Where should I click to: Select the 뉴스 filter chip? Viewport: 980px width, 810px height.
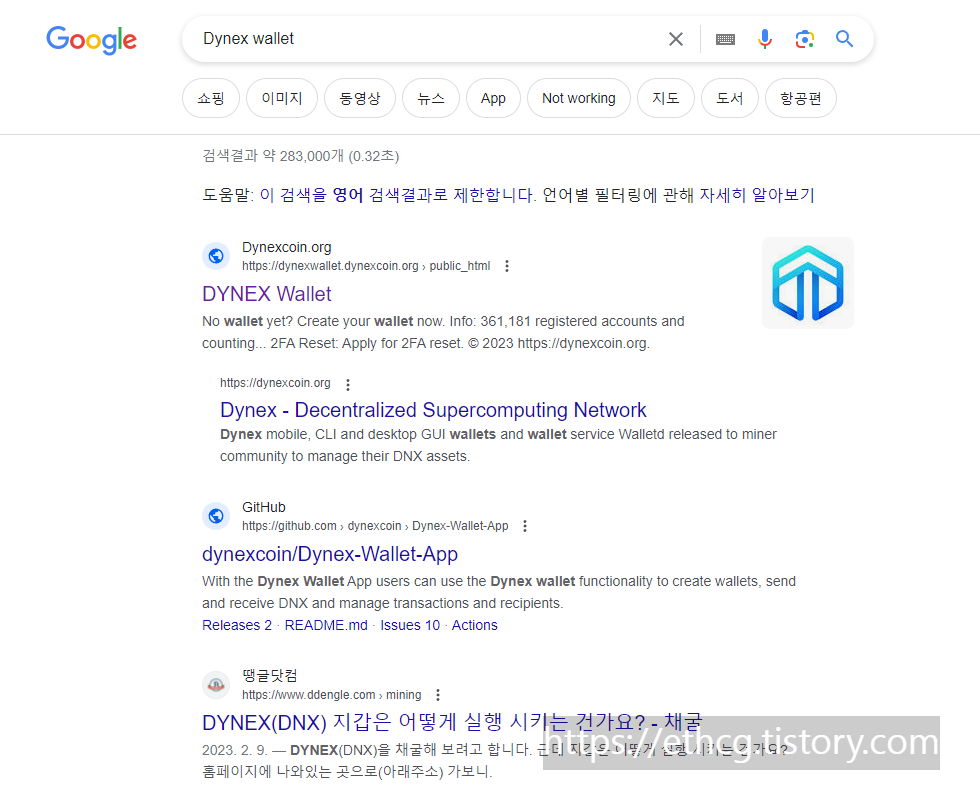[431, 98]
